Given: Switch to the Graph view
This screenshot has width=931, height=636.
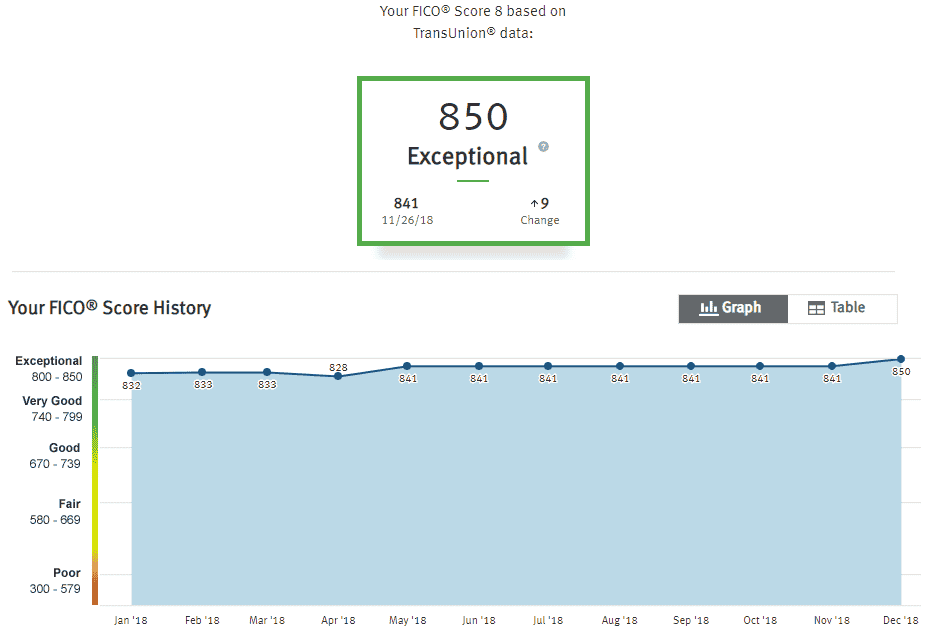Looking at the screenshot, I should tap(733, 308).
